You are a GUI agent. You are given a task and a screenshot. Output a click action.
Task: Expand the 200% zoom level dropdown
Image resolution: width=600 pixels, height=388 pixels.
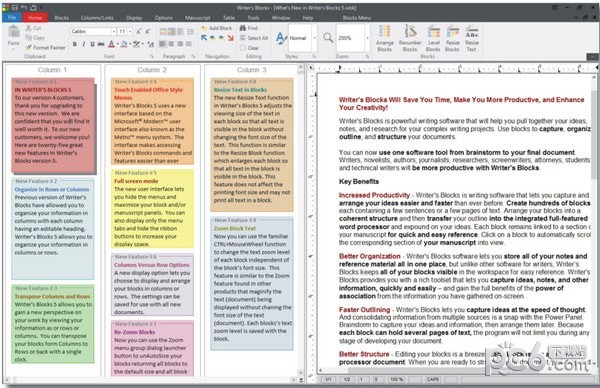(x=367, y=38)
